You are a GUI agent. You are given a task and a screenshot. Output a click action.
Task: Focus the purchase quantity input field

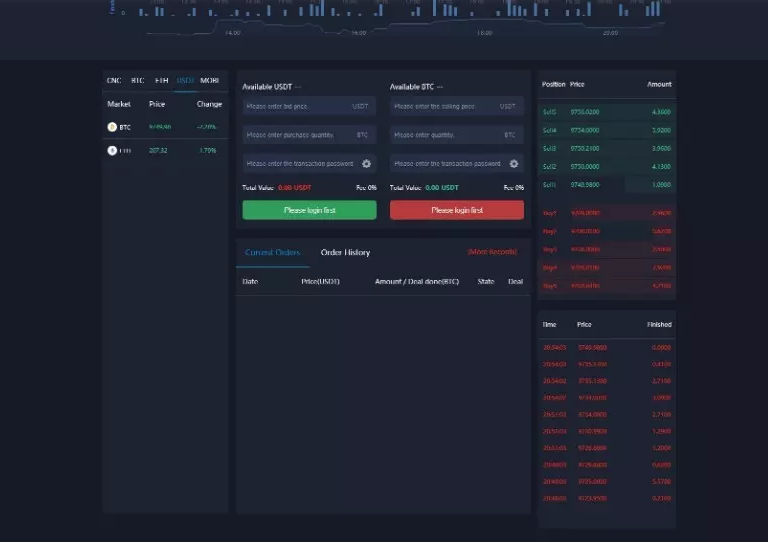point(298,134)
